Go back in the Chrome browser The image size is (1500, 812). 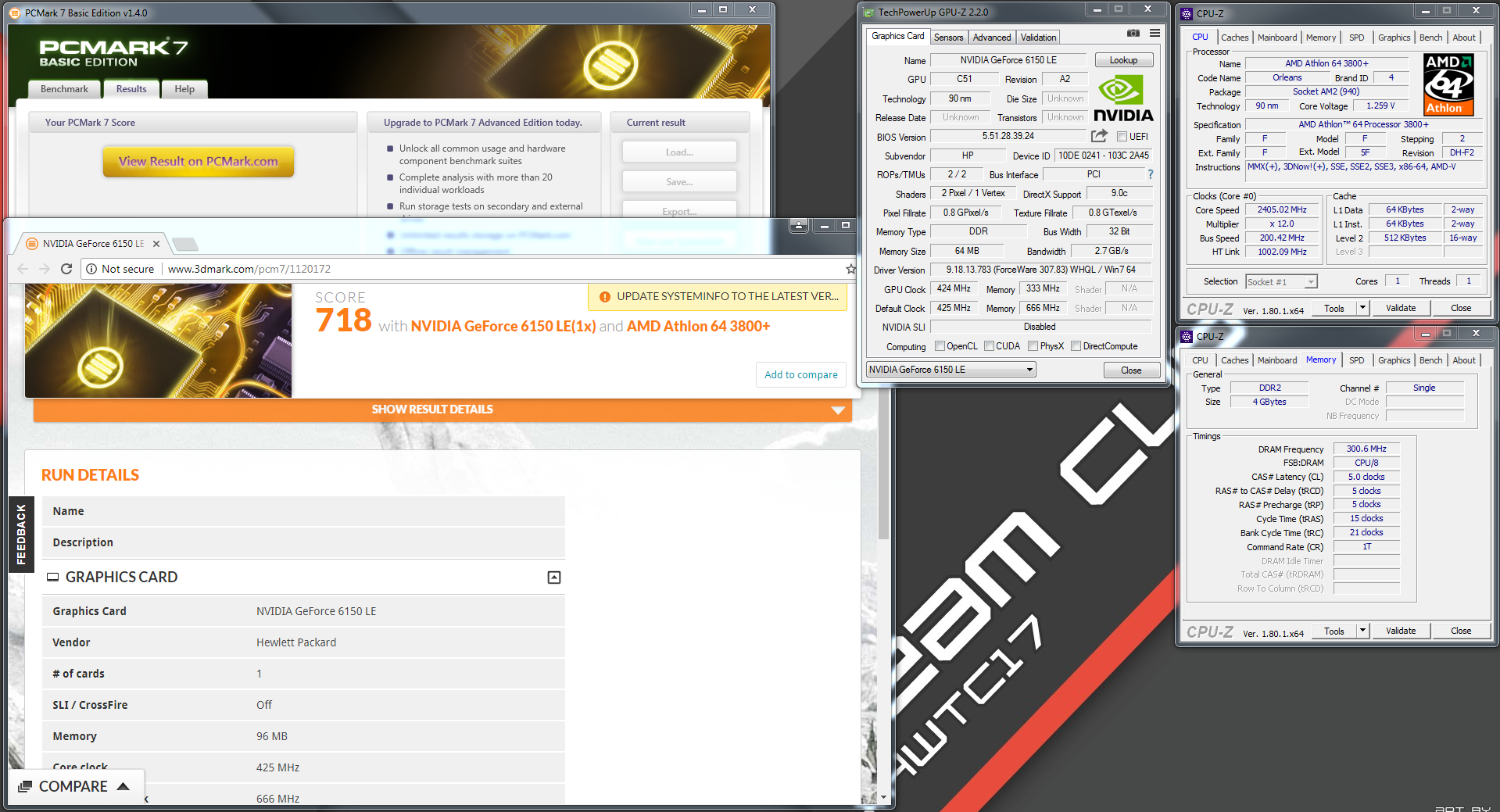pyautogui.click(x=23, y=269)
